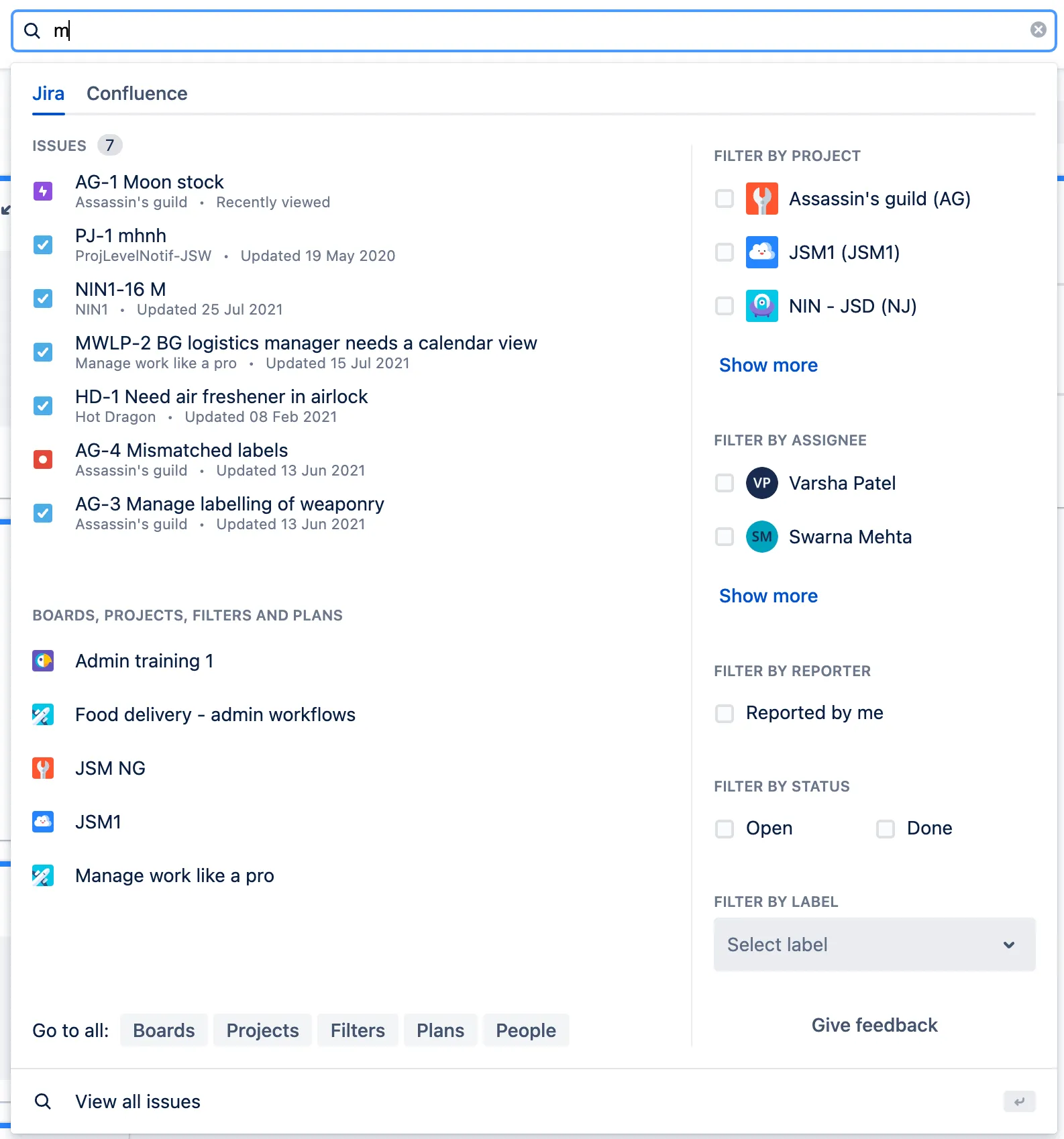Click the NIN1-16 M task icon

[43, 299]
